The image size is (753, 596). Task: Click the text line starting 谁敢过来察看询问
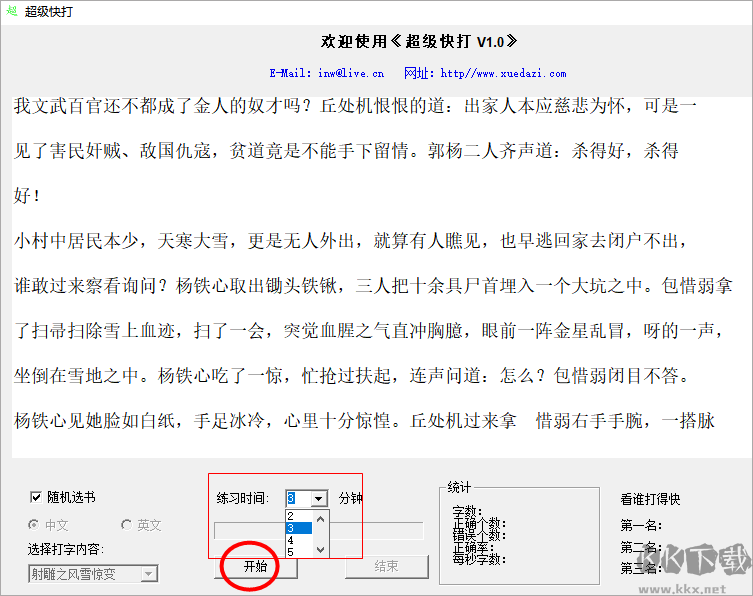point(373,286)
